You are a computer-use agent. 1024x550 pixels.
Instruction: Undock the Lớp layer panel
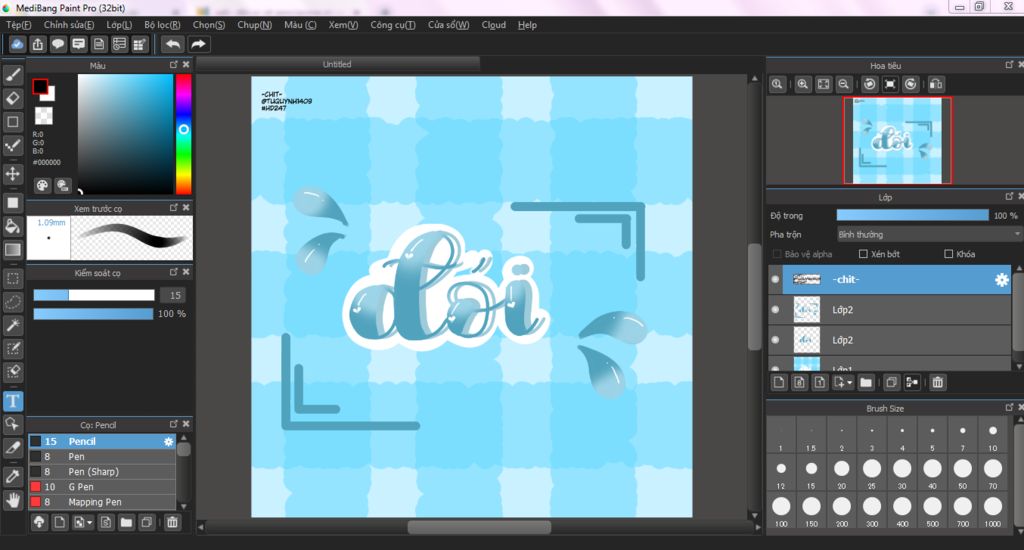tap(1009, 196)
